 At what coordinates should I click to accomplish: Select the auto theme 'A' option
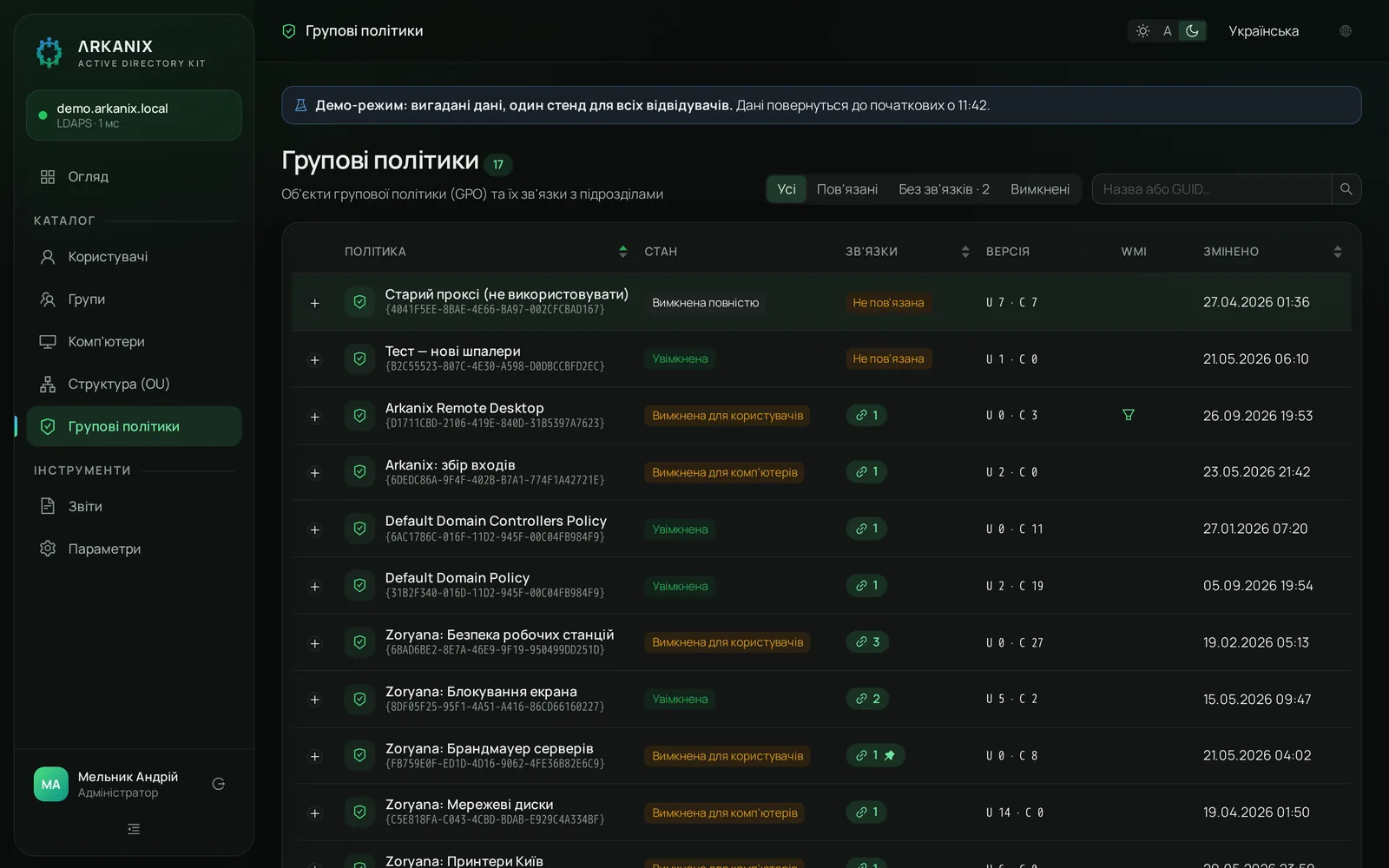point(1168,31)
